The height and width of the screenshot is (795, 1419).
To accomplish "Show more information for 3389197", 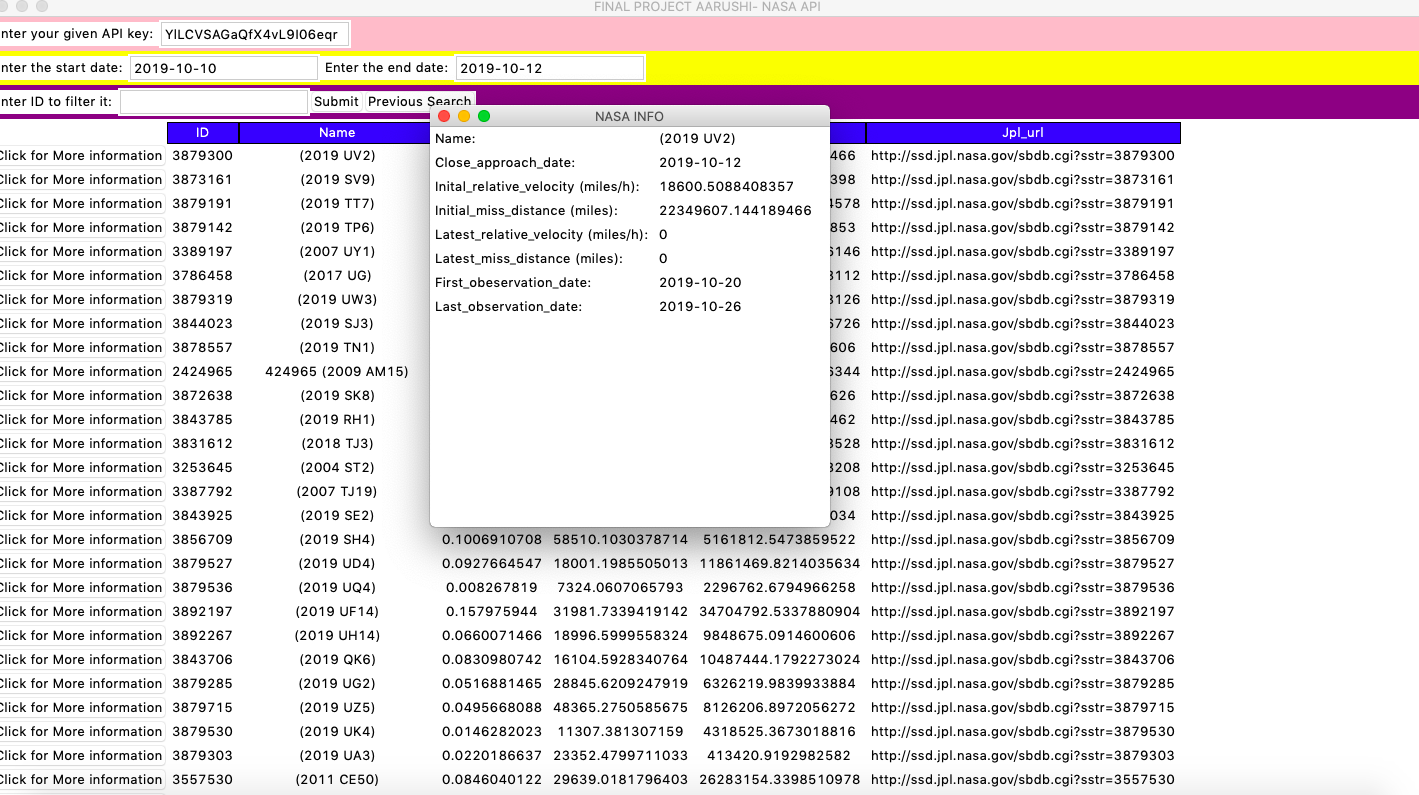I will pos(80,252).
